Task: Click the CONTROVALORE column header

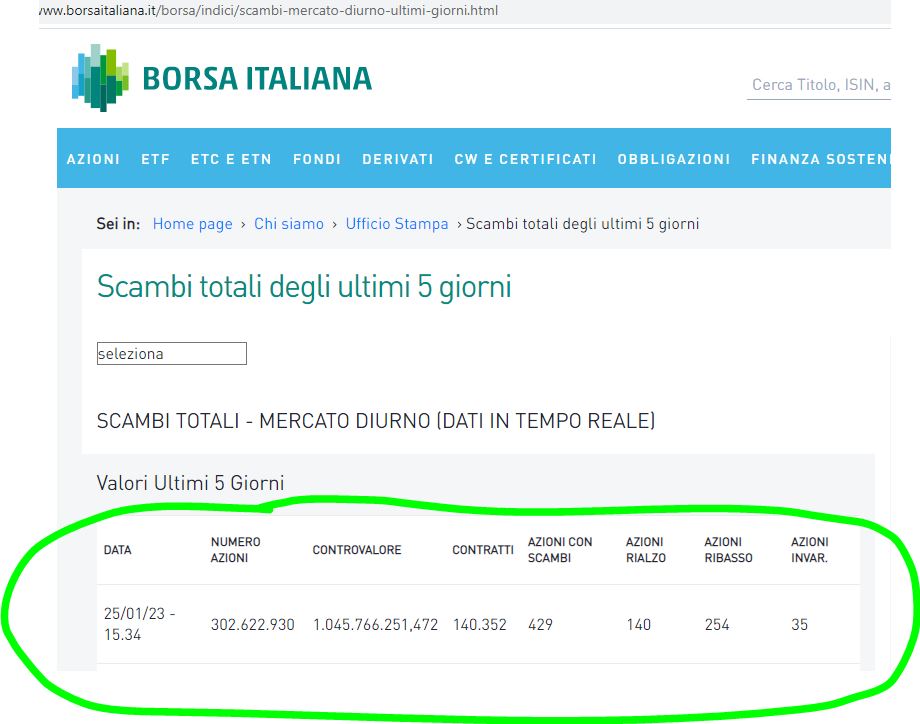Action: (357, 550)
